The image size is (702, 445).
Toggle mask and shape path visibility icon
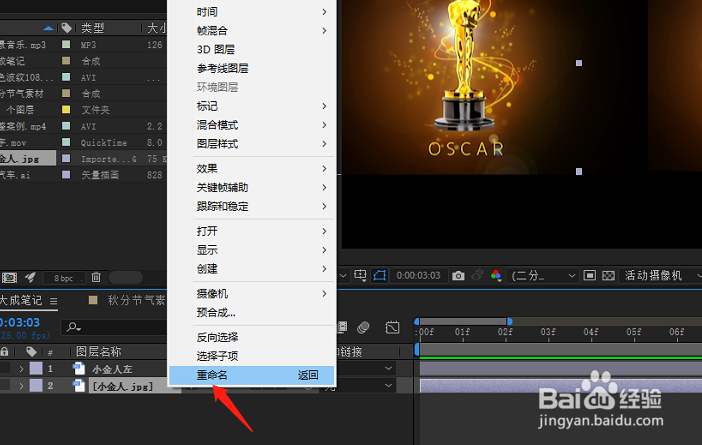(x=380, y=275)
